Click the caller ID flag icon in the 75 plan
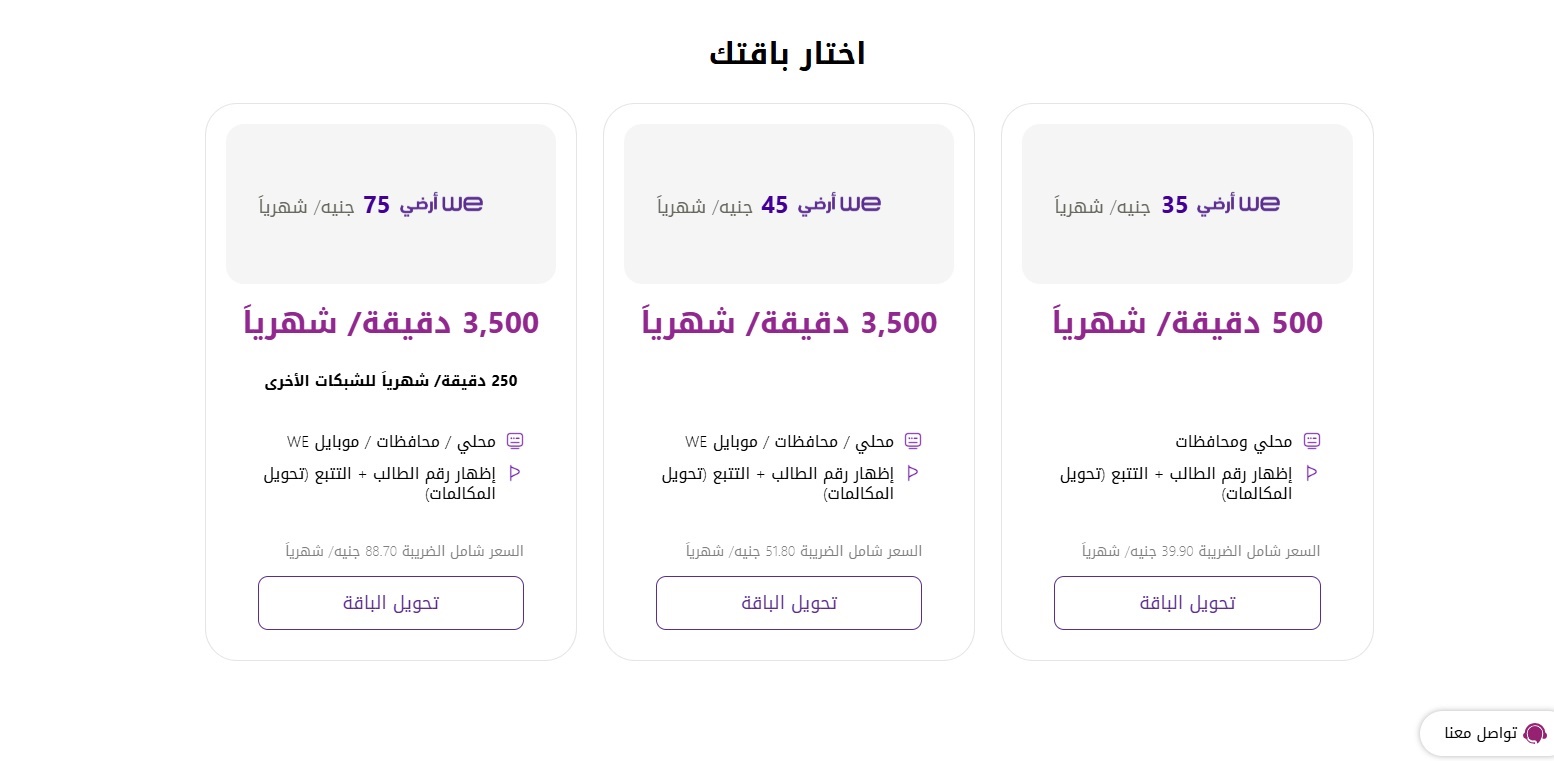The image size is (1554, 761). (515, 473)
